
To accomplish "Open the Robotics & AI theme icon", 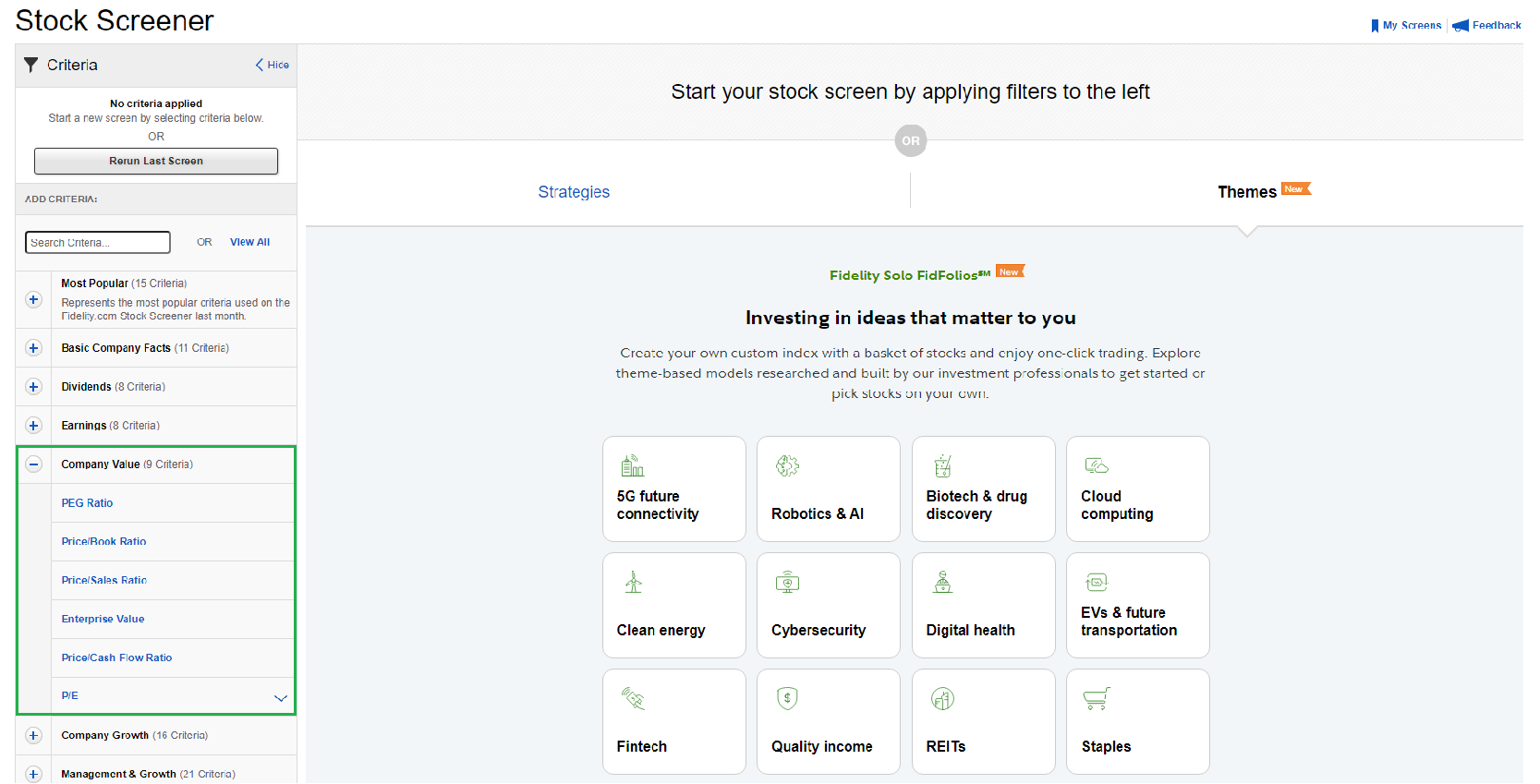I will pos(787,465).
